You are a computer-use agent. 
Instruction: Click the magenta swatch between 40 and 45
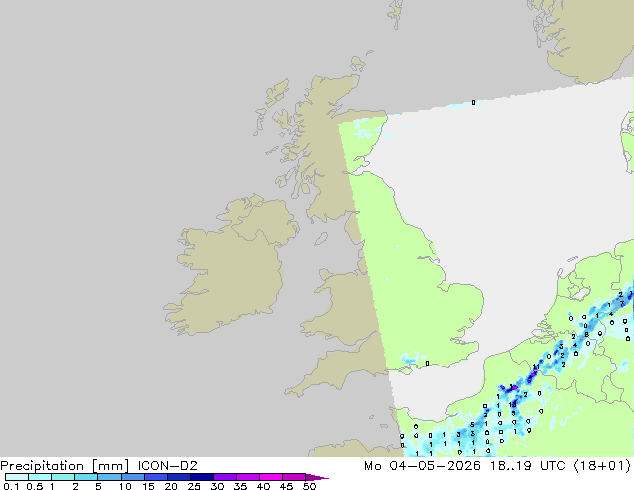(271, 477)
